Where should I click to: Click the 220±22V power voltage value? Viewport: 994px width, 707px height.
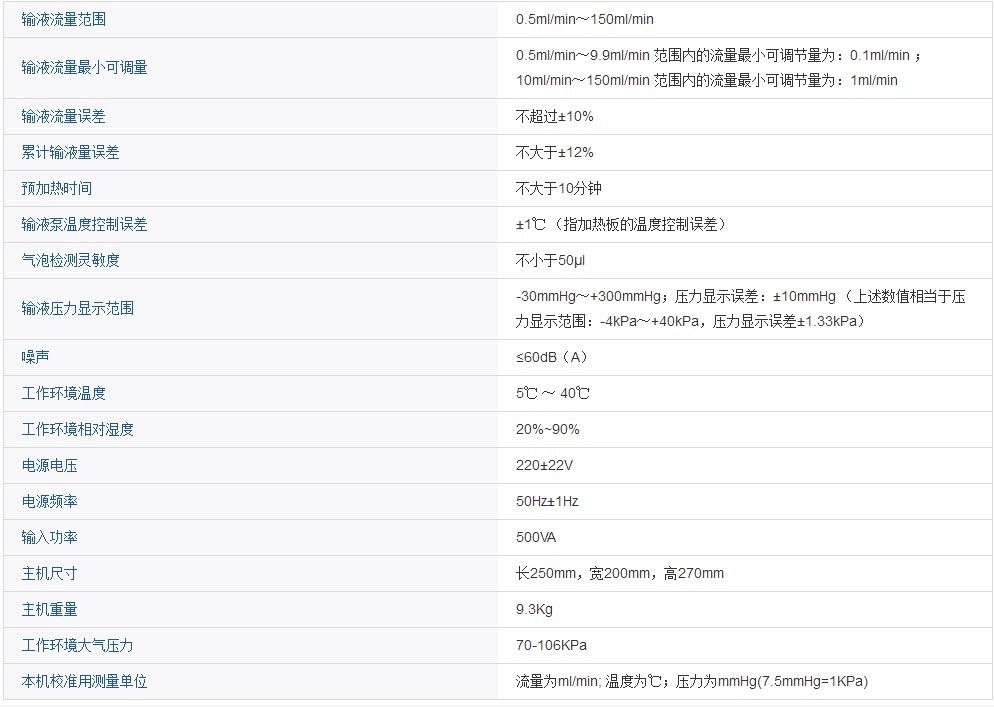pos(544,465)
